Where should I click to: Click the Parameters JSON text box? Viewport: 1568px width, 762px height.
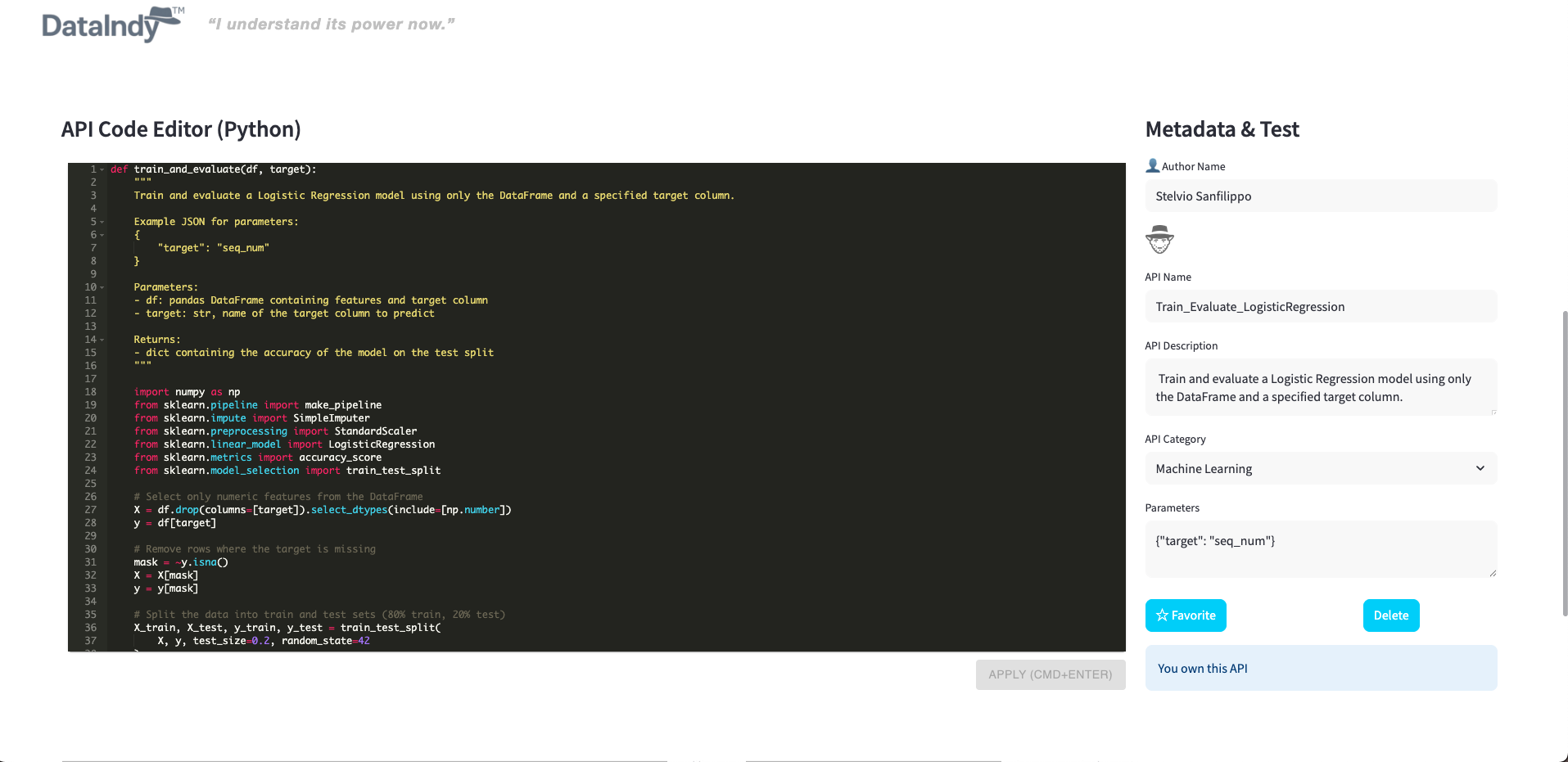click(1320, 548)
